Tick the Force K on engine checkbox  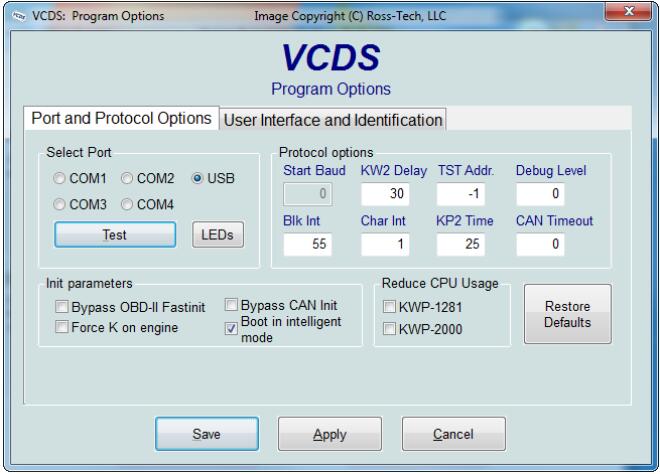[x=61, y=327]
